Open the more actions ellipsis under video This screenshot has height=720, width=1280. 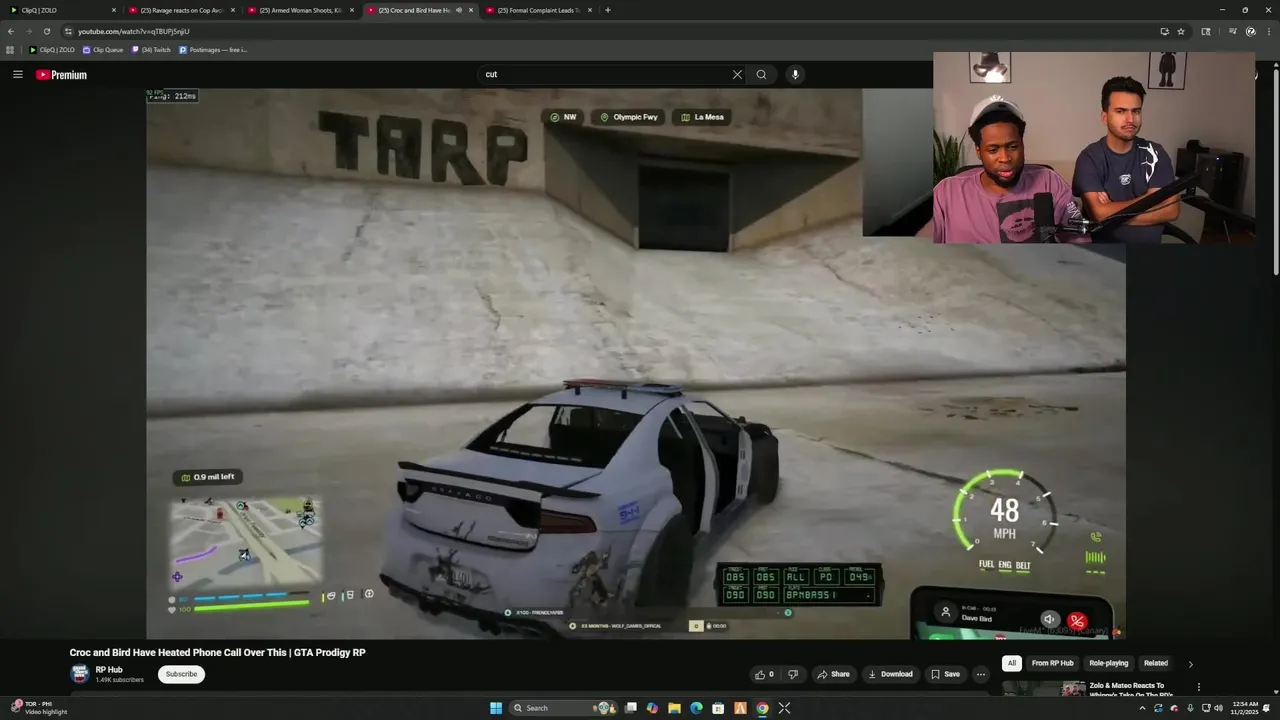point(981,674)
